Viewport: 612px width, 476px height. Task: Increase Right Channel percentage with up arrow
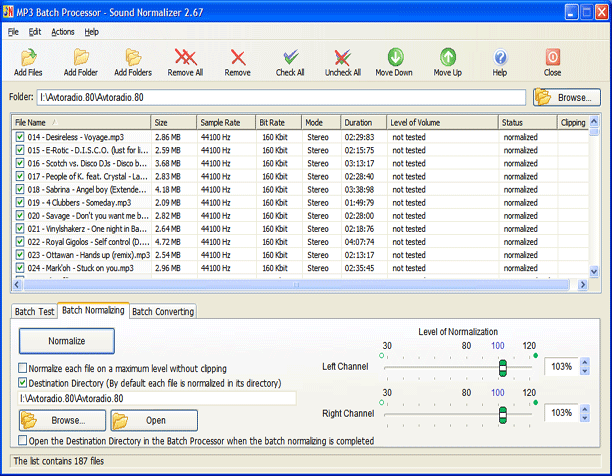(x=585, y=409)
